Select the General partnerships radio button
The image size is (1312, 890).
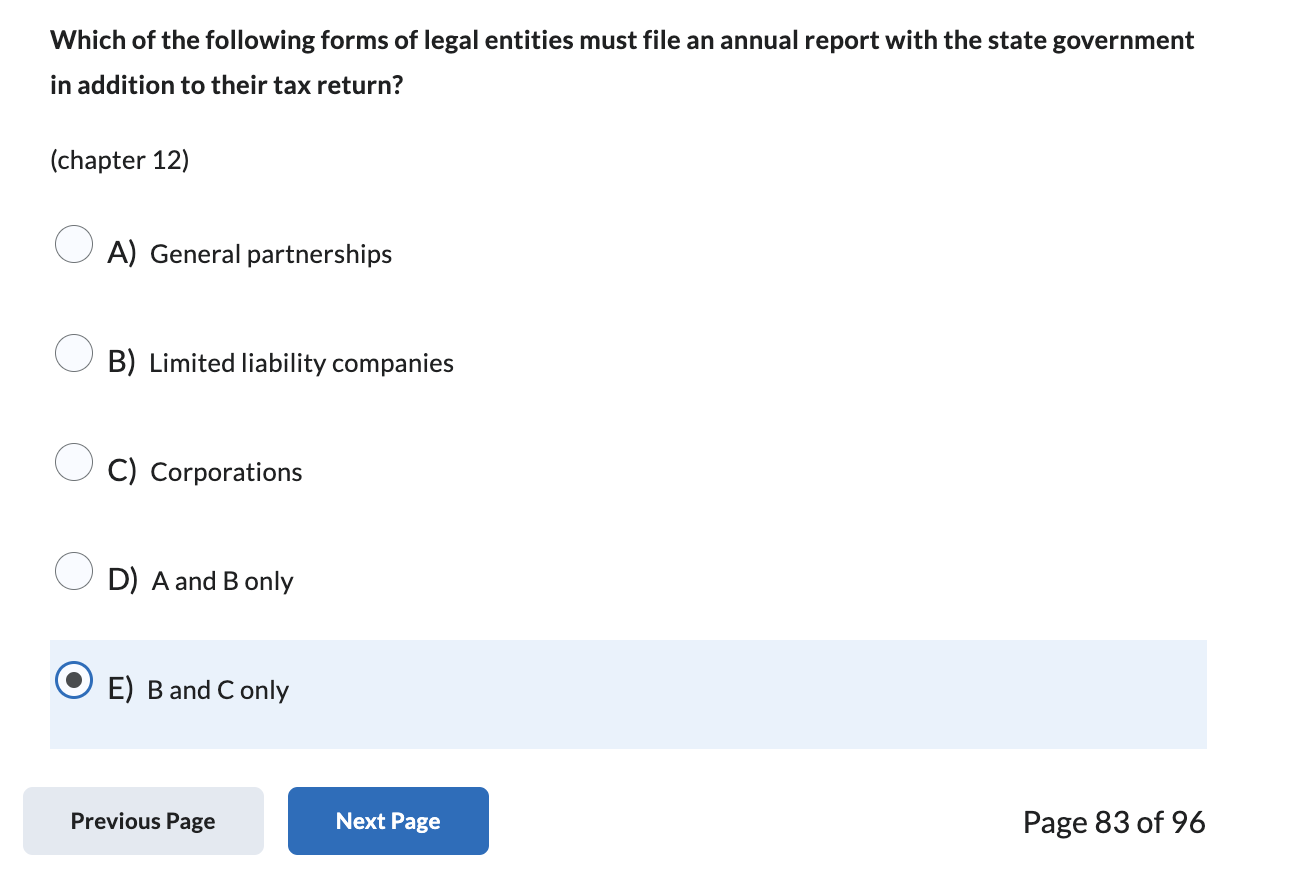74,244
